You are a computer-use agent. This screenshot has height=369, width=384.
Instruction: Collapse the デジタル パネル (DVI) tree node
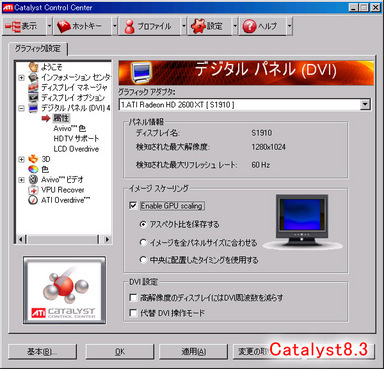(21, 108)
